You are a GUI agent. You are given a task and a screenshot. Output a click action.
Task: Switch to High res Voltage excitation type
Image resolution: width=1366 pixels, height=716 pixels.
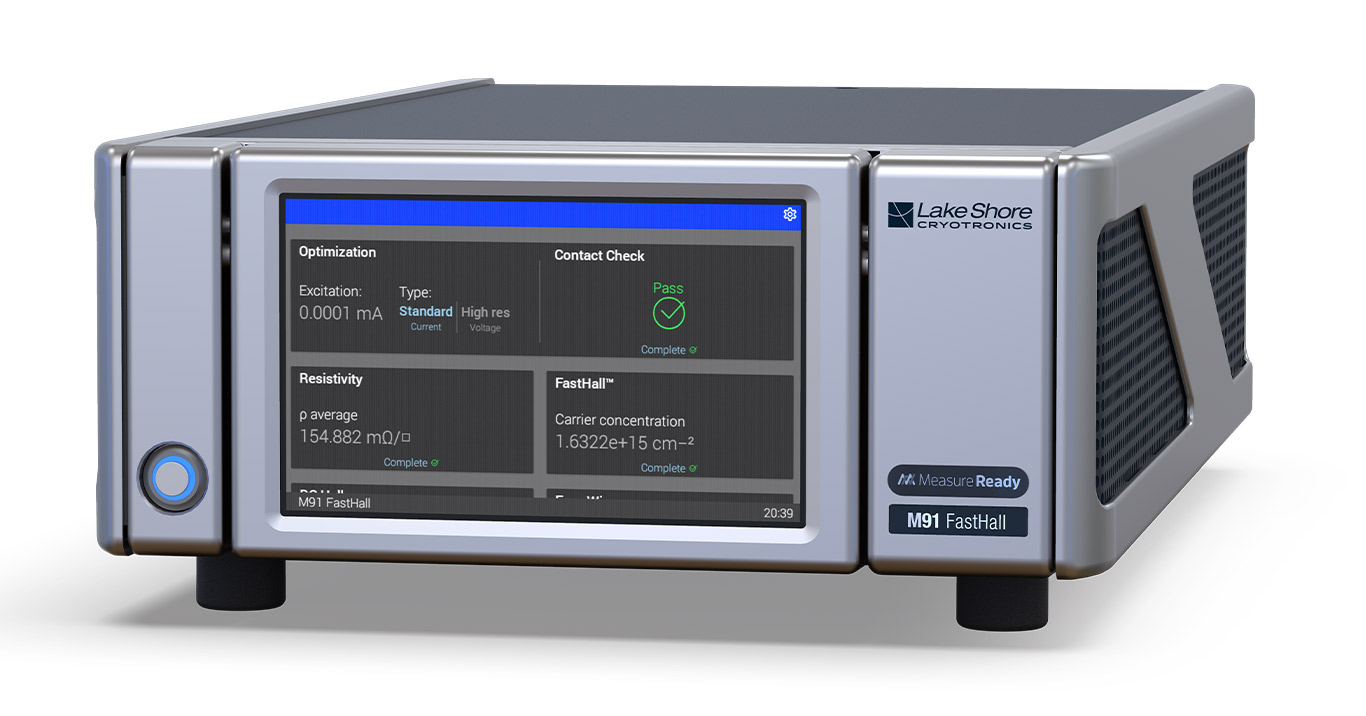[x=486, y=317]
